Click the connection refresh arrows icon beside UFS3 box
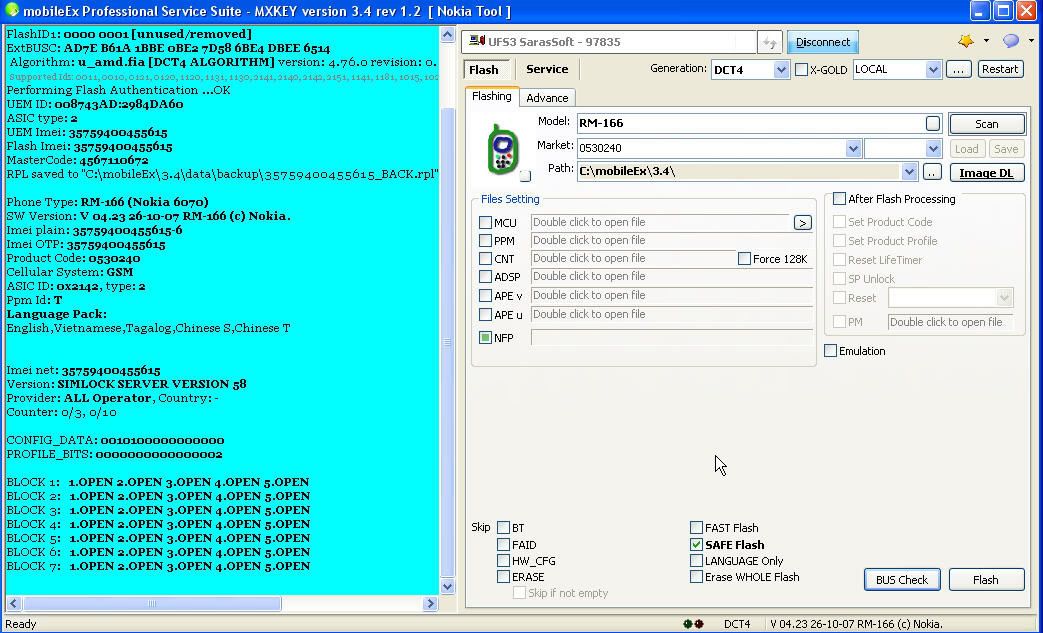 coord(769,43)
